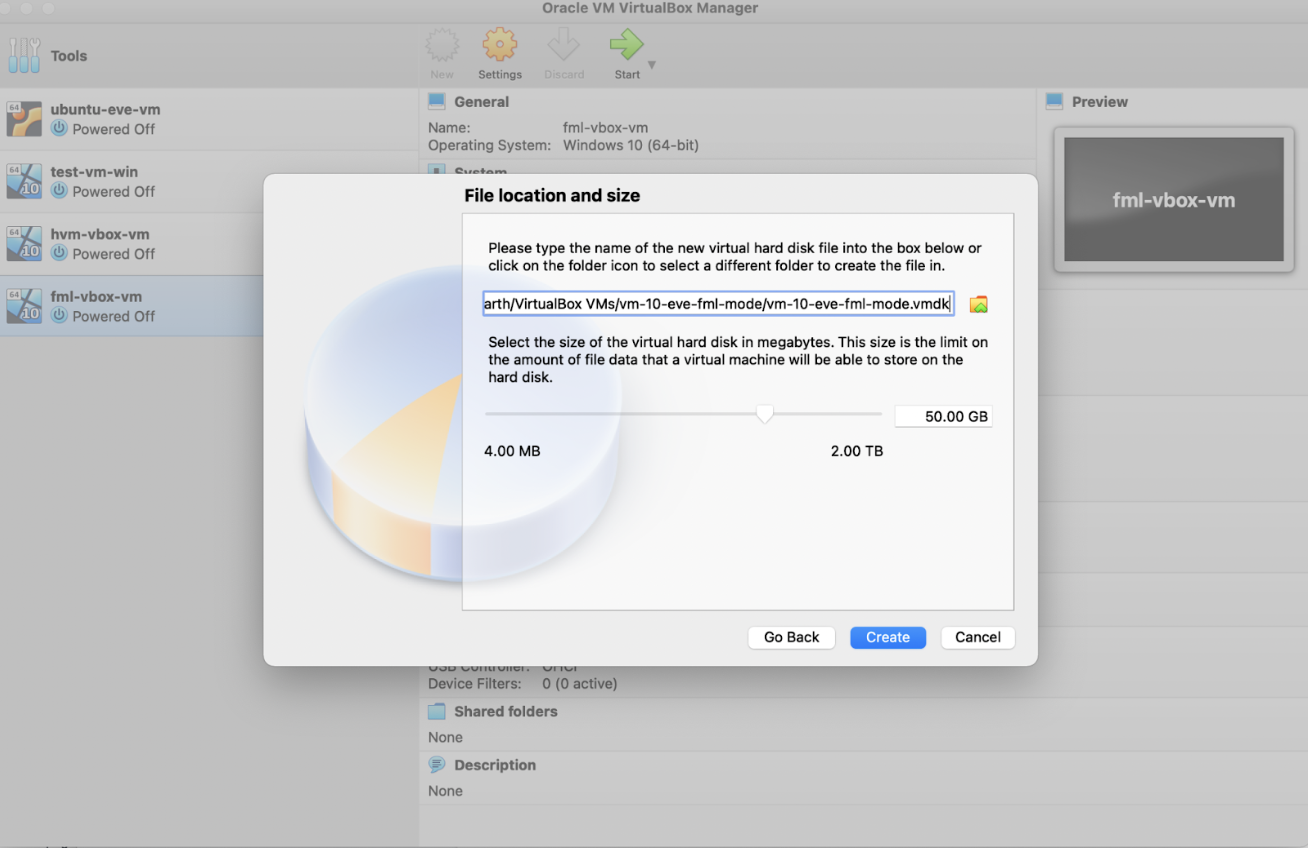Click the General section icon
Viewport: 1314px width, 848px height.
click(x=436, y=101)
